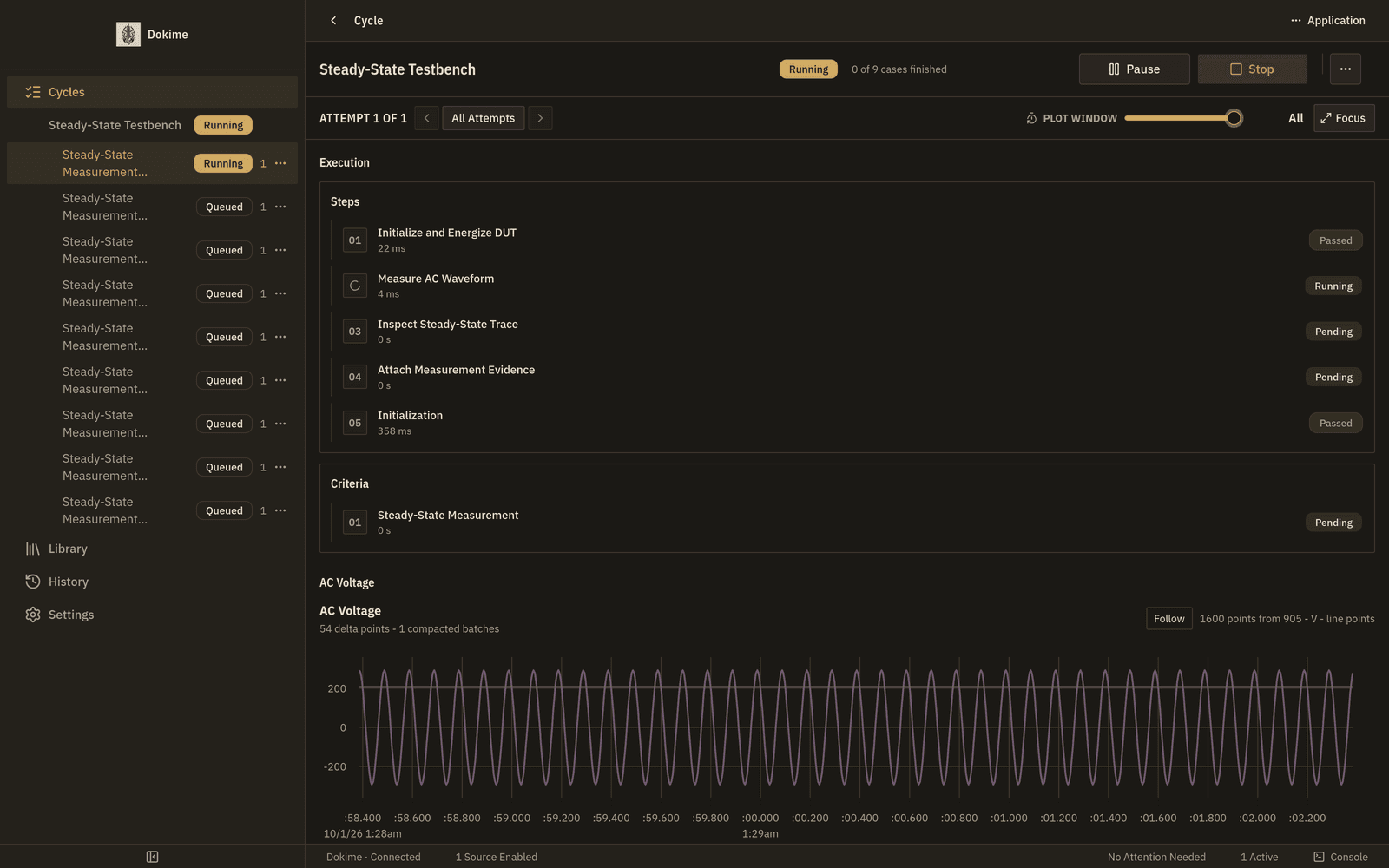The height and width of the screenshot is (868, 1389).
Task: Open the Cycles section
Action: point(152,92)
